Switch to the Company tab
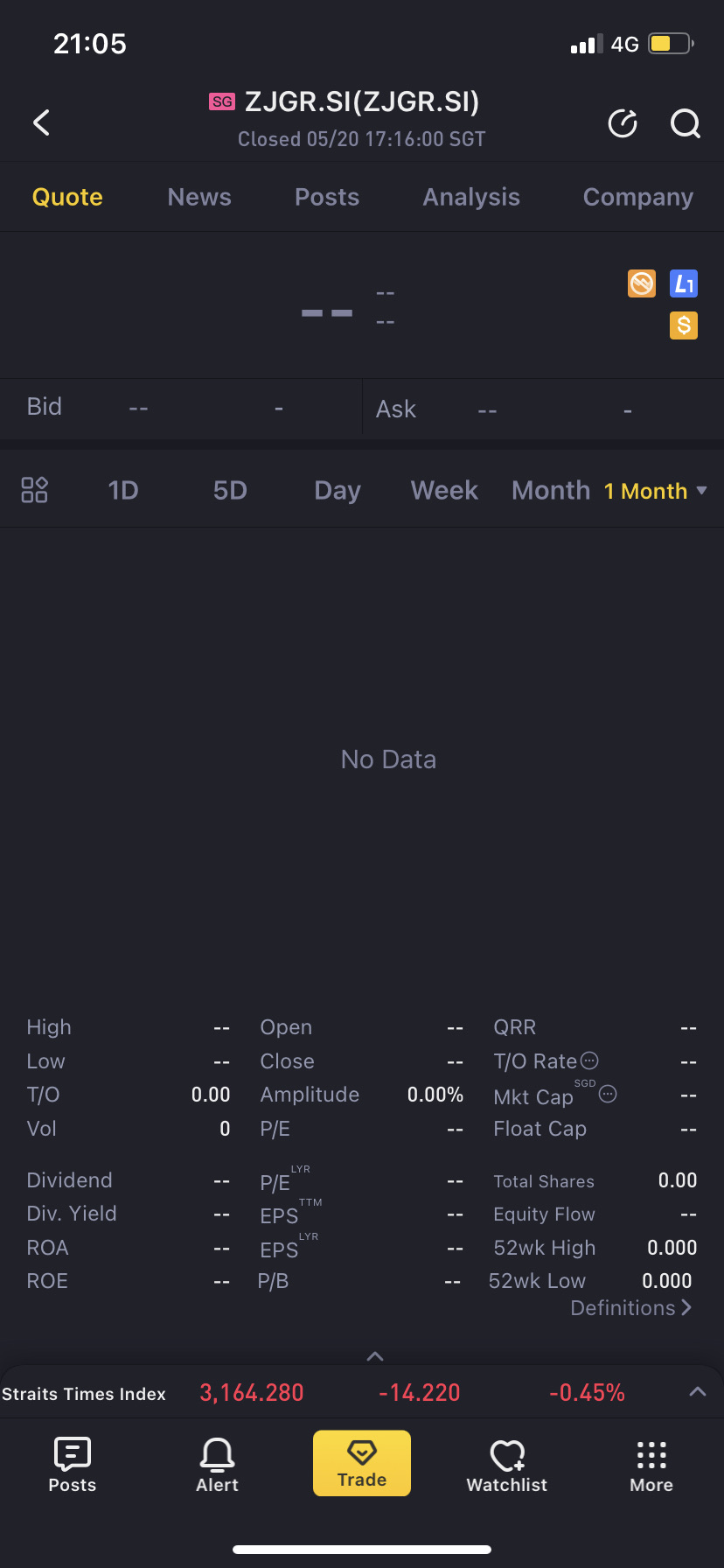This screenshot has width=724, height=1568. 637,197
